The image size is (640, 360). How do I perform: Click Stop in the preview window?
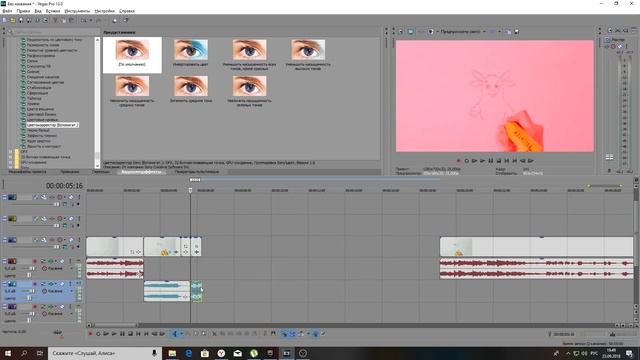pos(499,161)
